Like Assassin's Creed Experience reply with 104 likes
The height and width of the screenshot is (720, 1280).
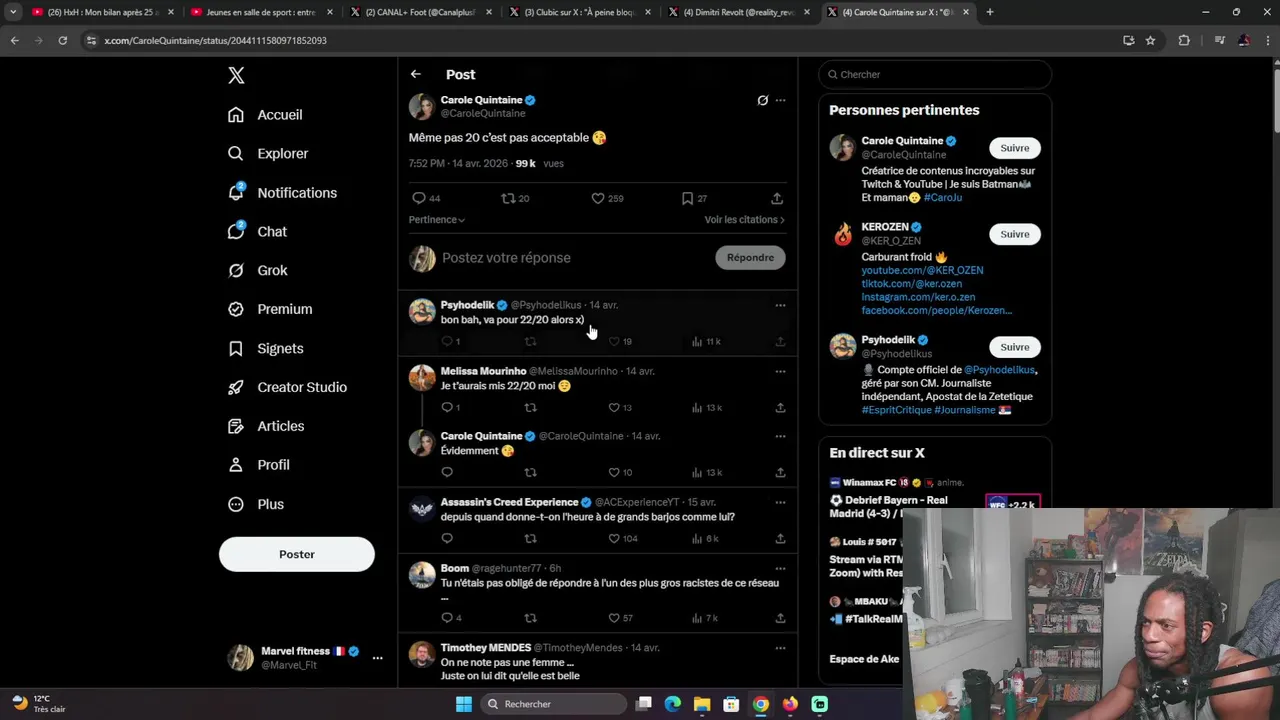pos(614,538)
